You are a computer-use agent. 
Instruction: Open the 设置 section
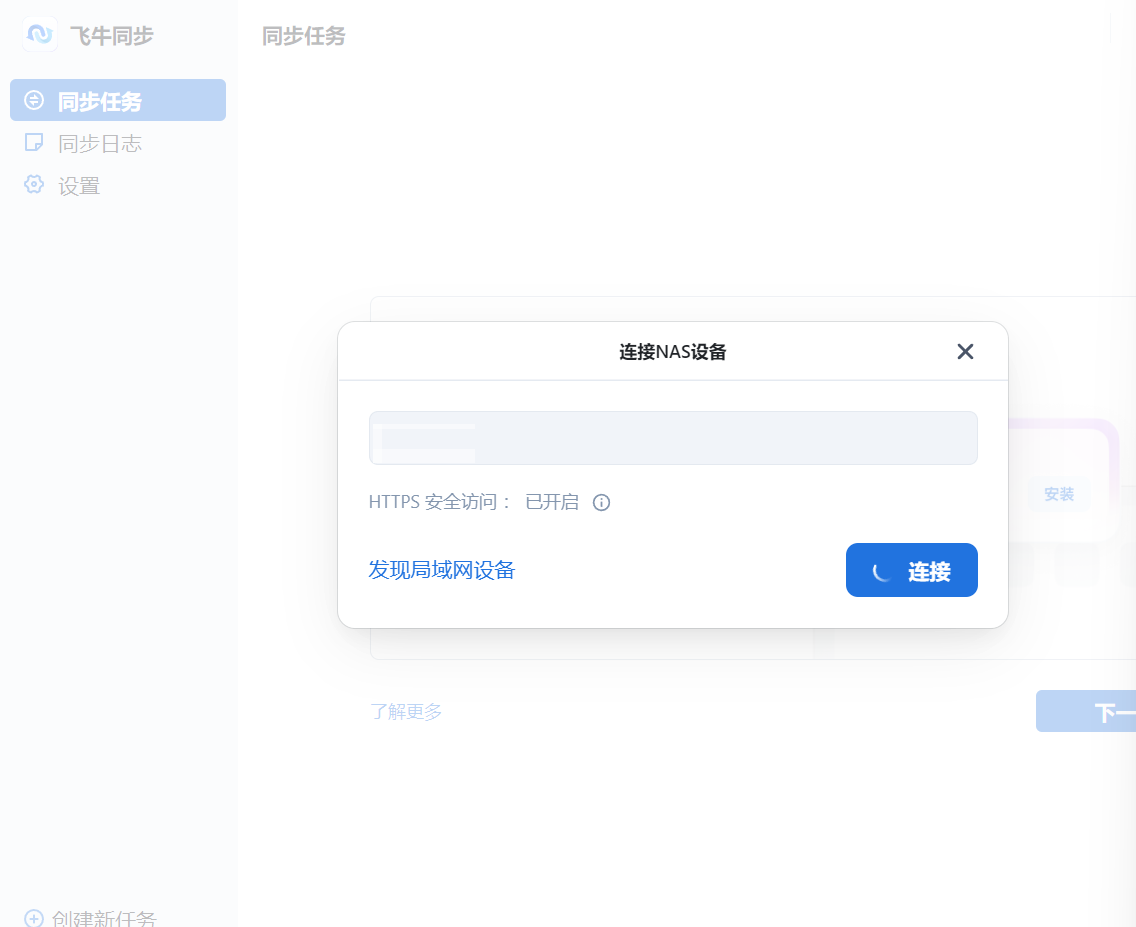point(78,185)
